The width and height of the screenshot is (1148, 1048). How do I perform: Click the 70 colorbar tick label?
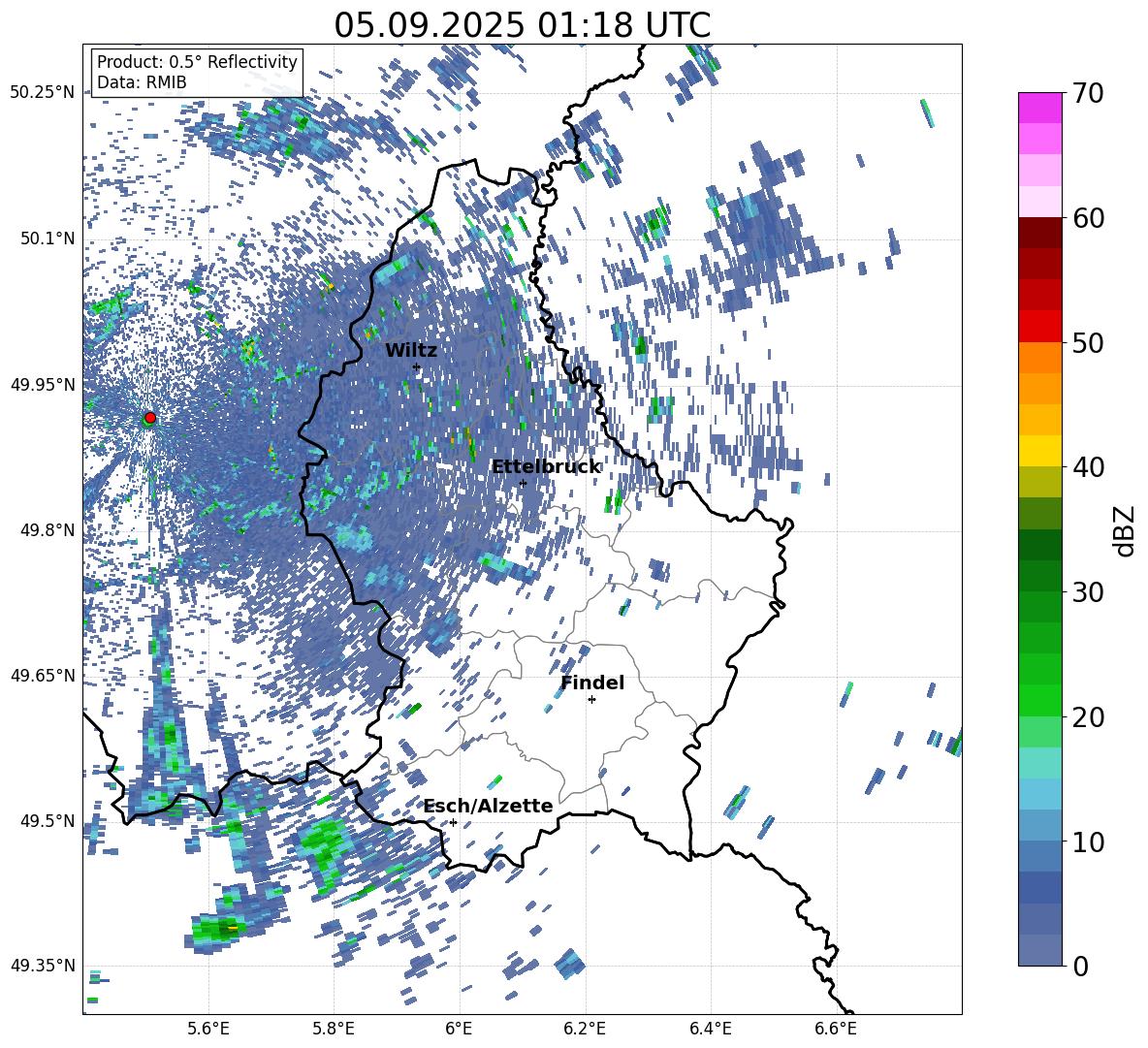pos(1088,93)
